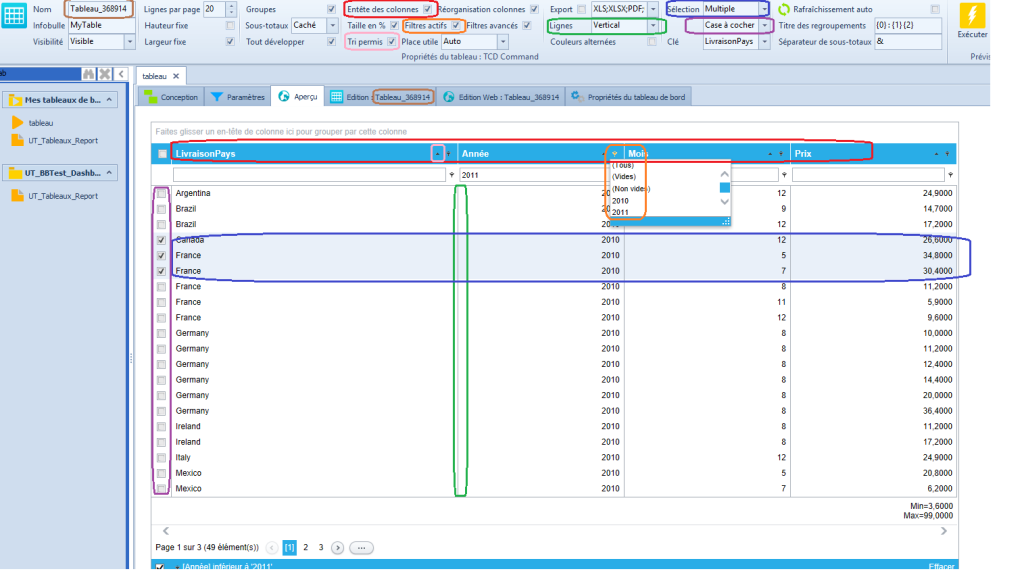The height and width of the screenshot is (586, 1024).
Task: Click the yellow filter icon in the Année header
Action: point(615,154)
